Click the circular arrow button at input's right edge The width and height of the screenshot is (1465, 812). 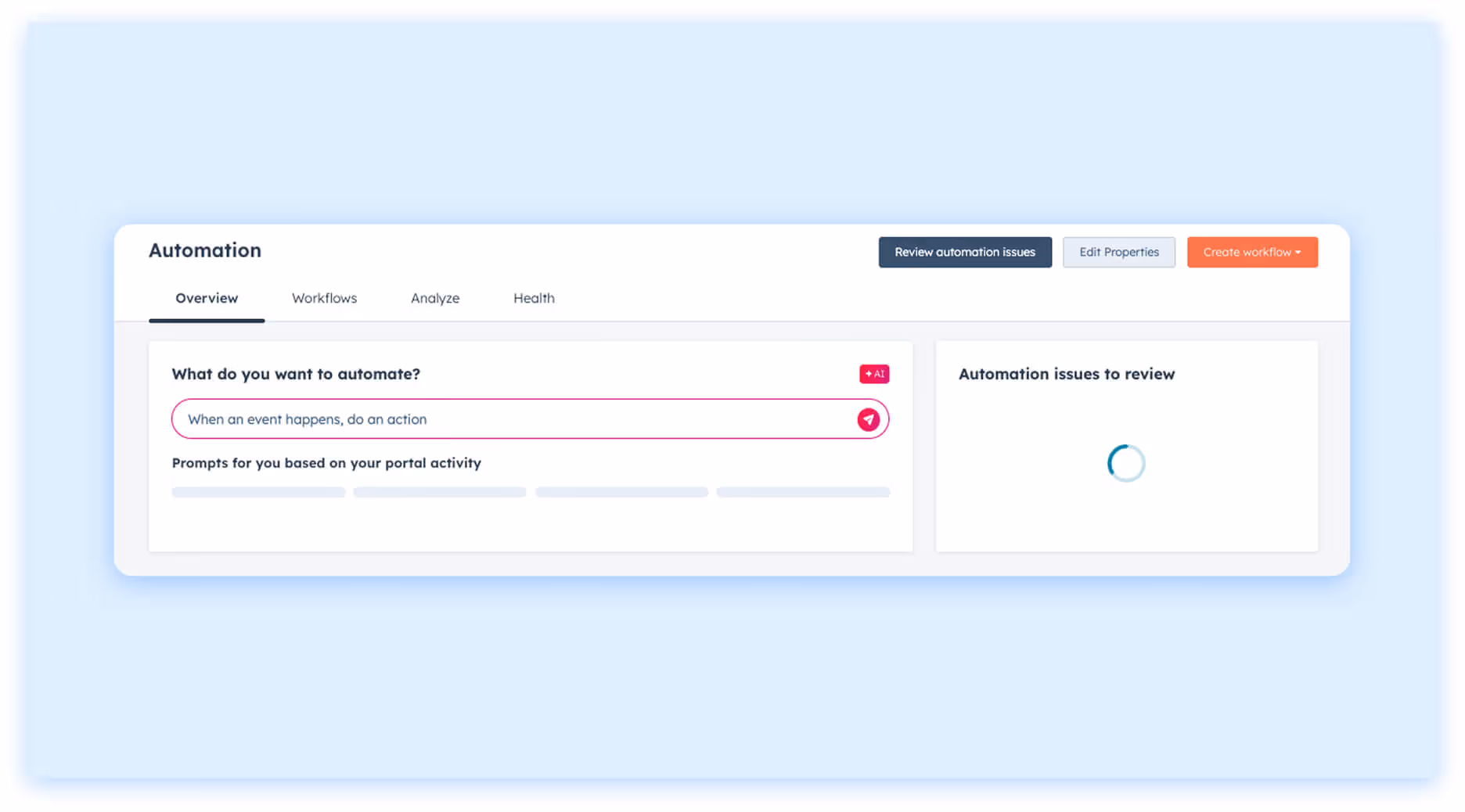click(x=869, y=419)
